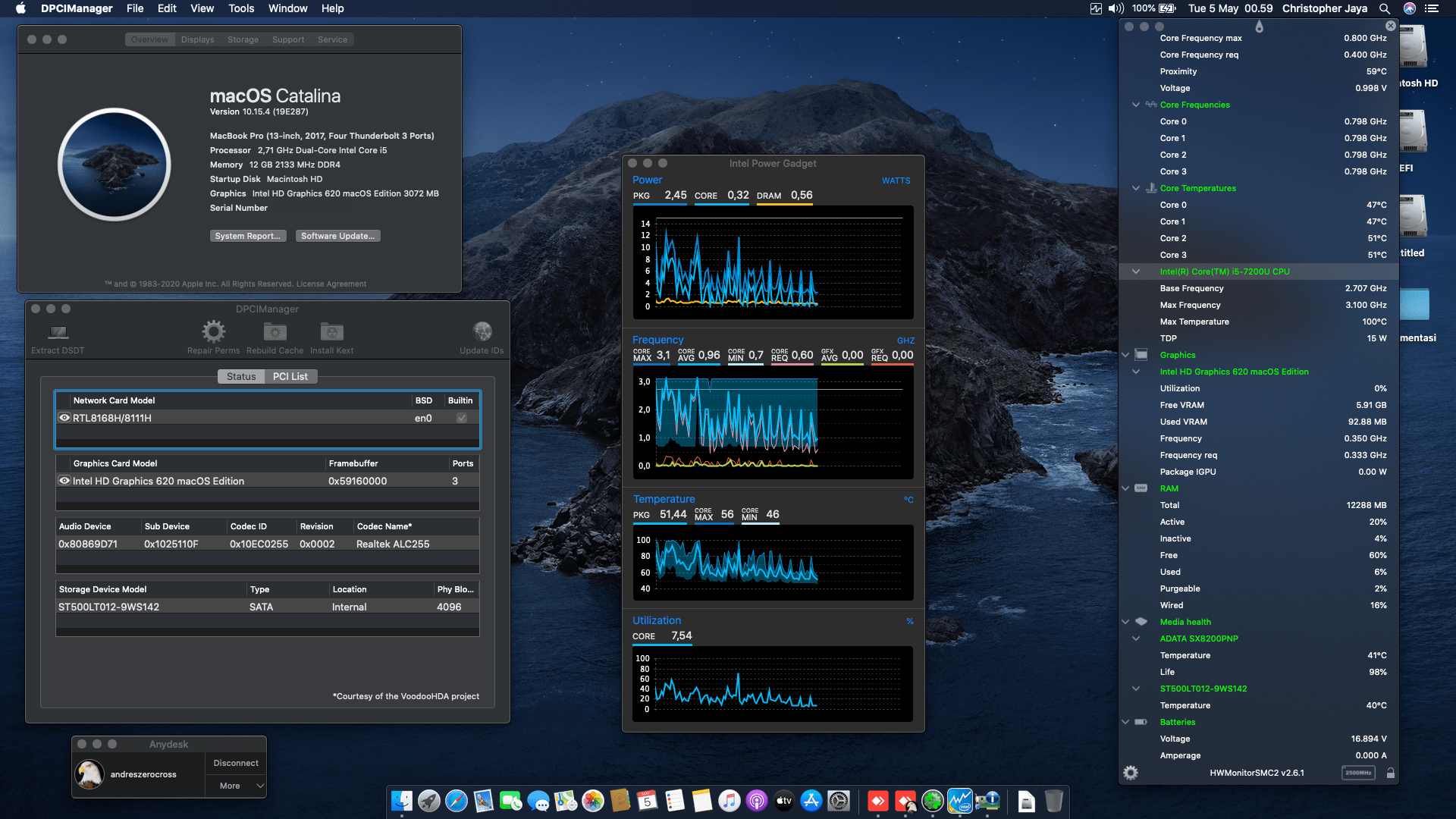Open Podcasts from the dock
This screenshot has width=1456, height=819.
point(757,801)
